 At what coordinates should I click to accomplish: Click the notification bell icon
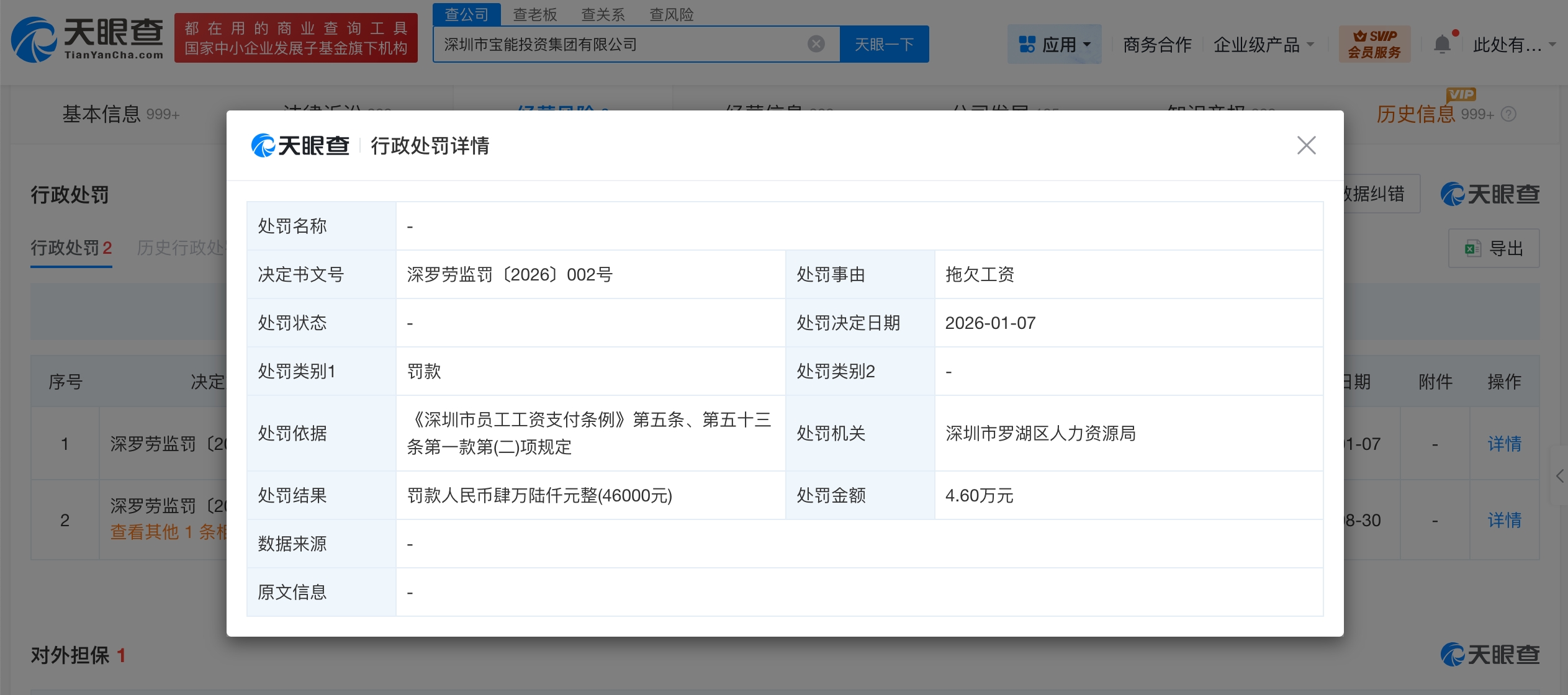coord(1442,44)
